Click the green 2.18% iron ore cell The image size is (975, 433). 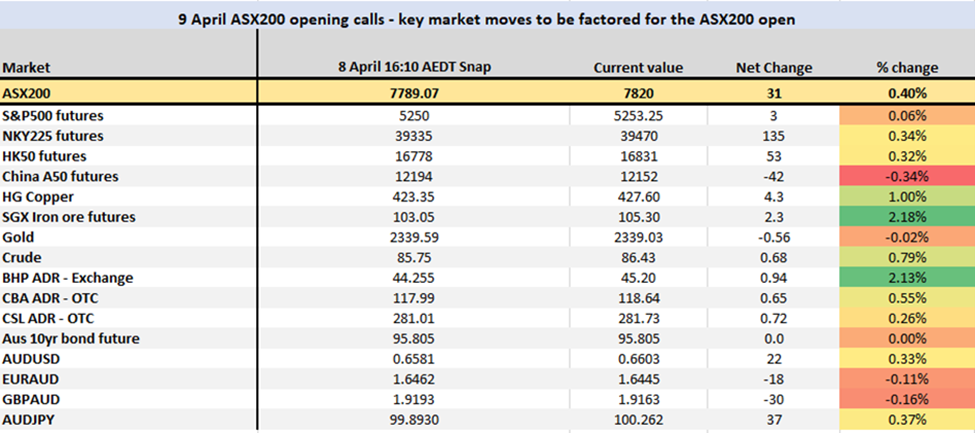pyautogui.click(x=906, y=217)
